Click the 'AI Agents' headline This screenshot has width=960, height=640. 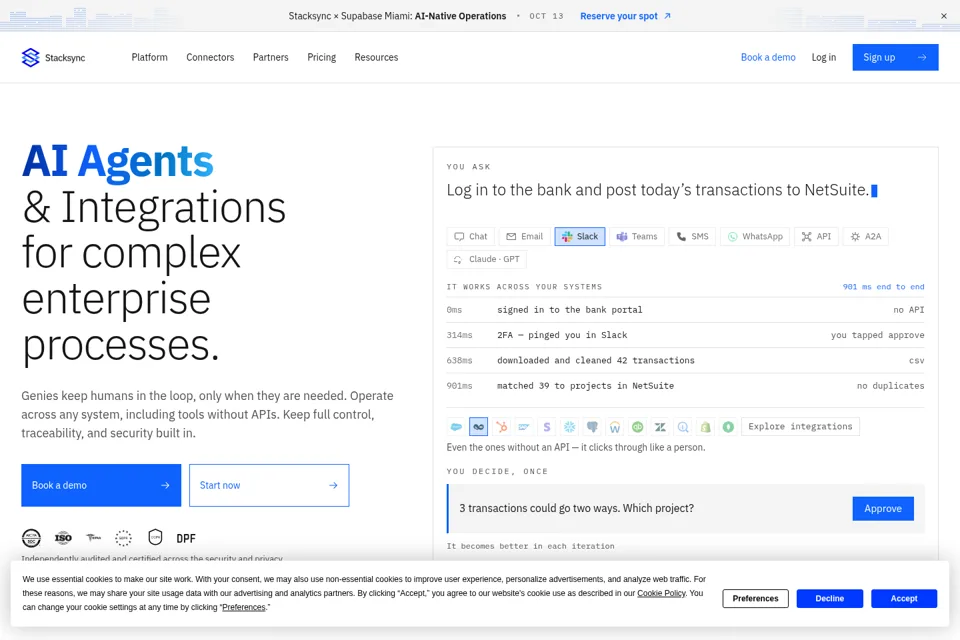click(118, 161)
